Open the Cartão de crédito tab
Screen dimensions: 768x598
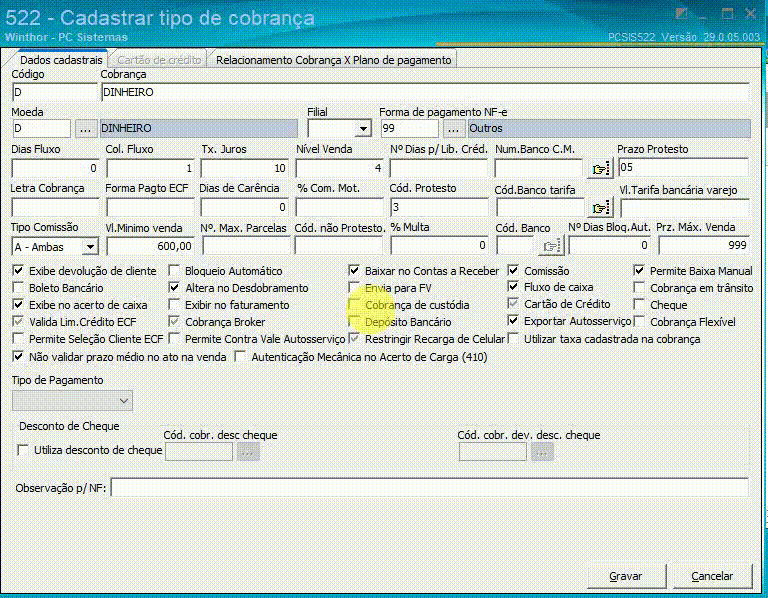(x=159, y=60)
